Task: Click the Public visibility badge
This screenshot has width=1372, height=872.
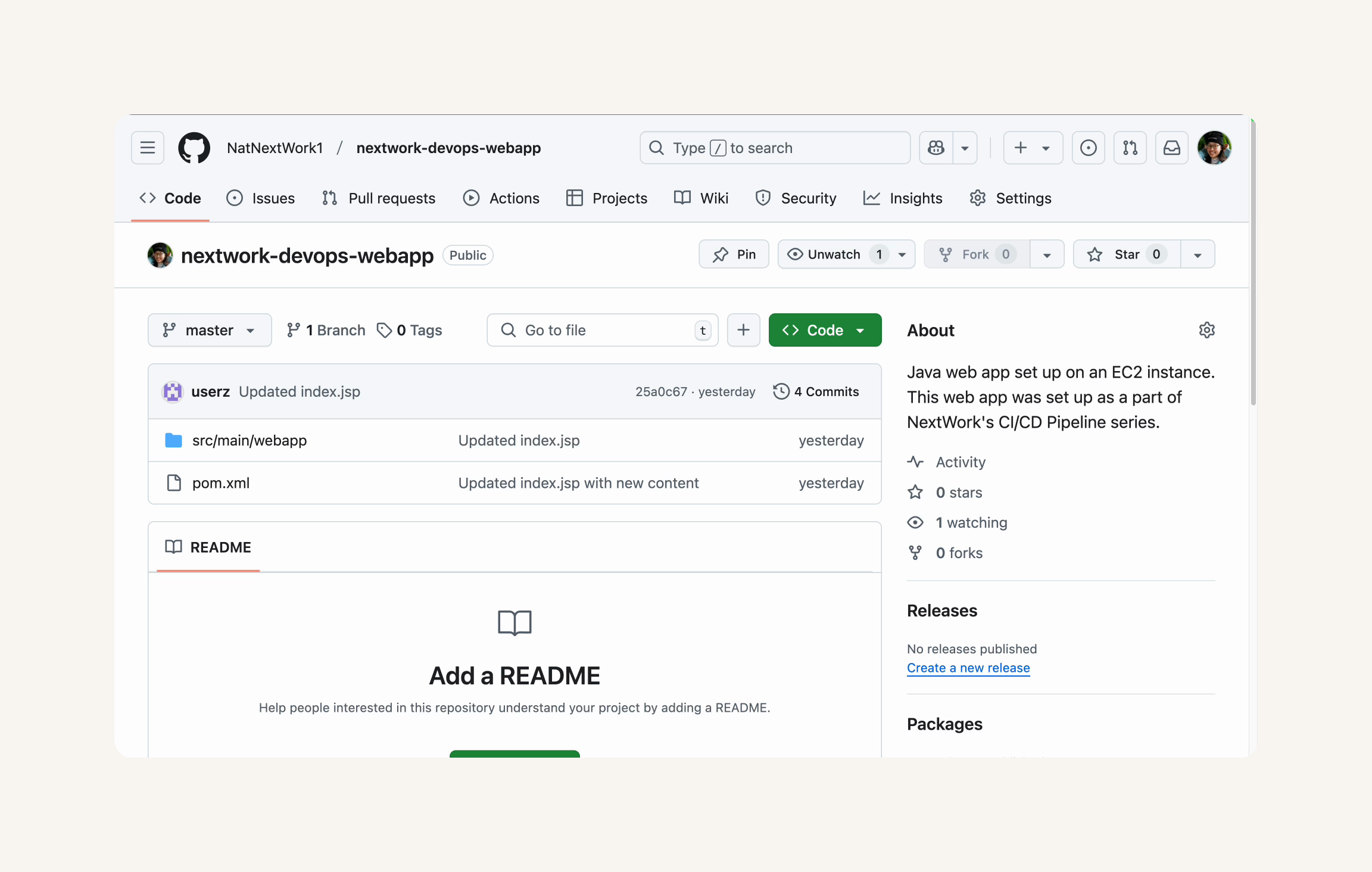Action: coord(467,255)
